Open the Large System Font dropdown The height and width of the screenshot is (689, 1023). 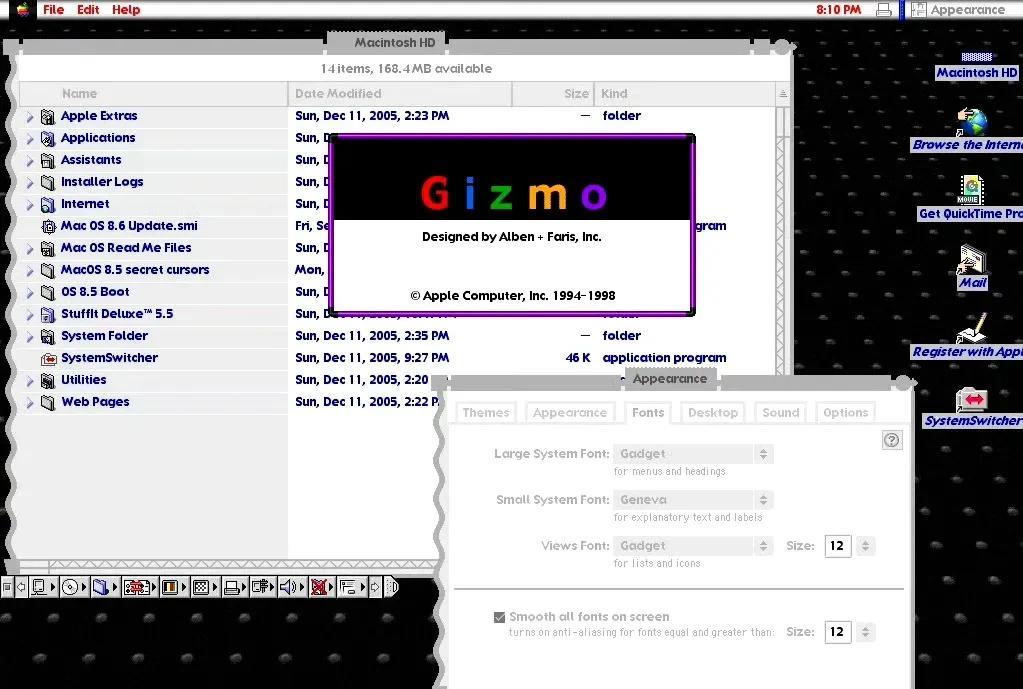694,453
